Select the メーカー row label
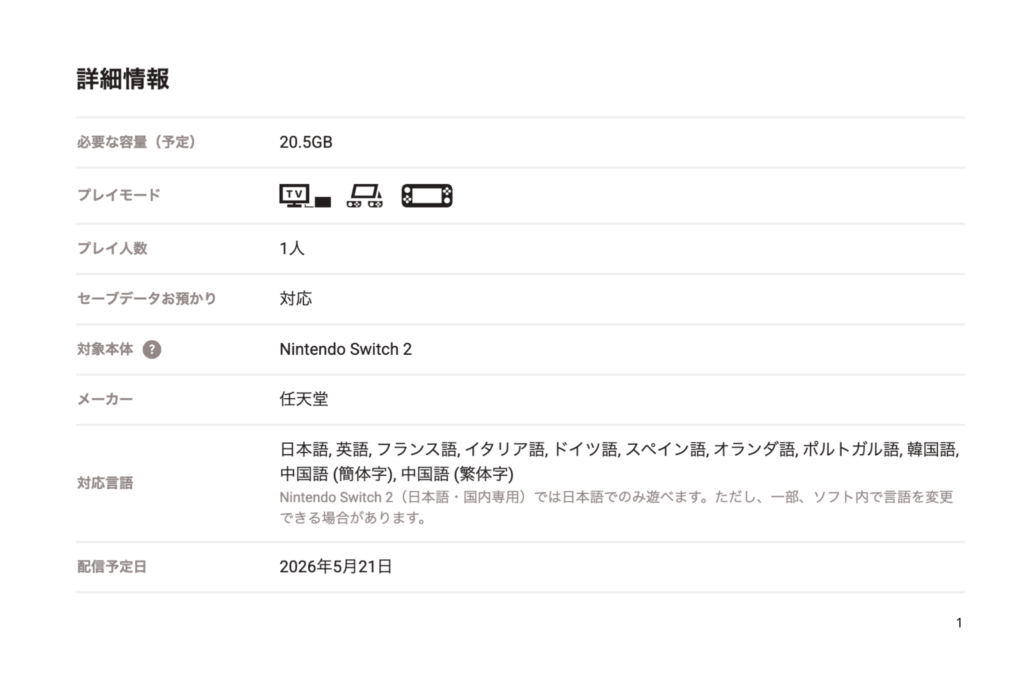This screenshot has width=1024, height=683. click(105, 400)
